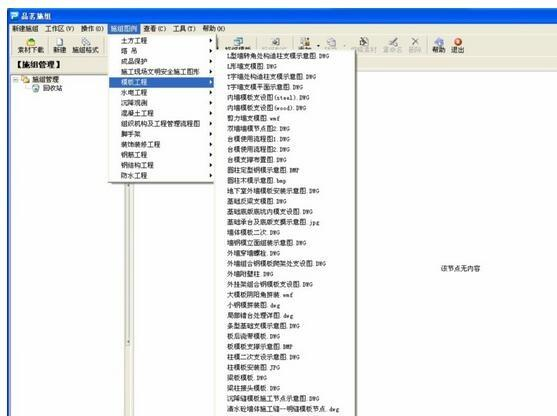557x416 pixels.
Task: Expand the 混凝土工程 submenu
Action: (161, 113)
